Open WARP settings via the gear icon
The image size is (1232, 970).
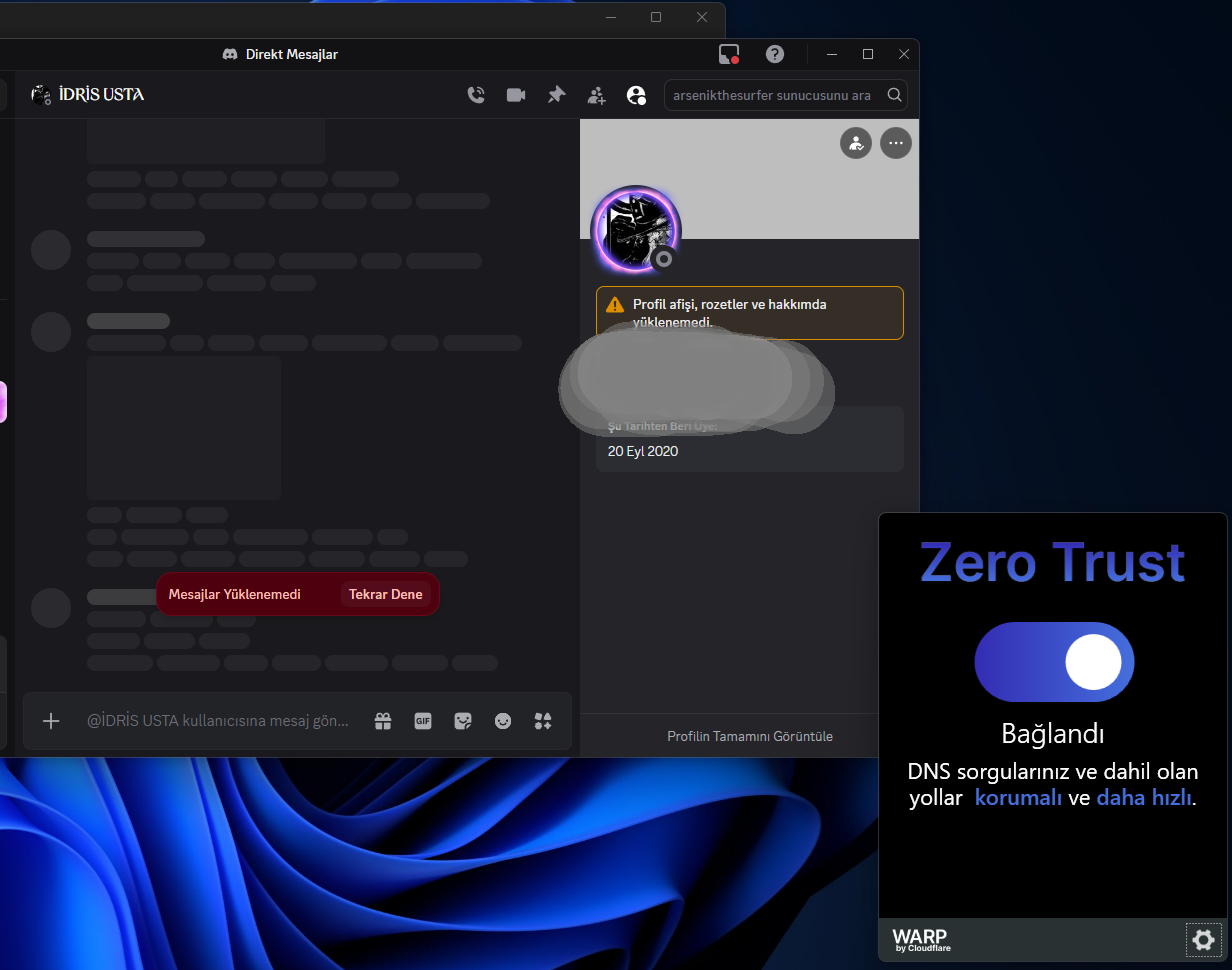[1203, 940]
